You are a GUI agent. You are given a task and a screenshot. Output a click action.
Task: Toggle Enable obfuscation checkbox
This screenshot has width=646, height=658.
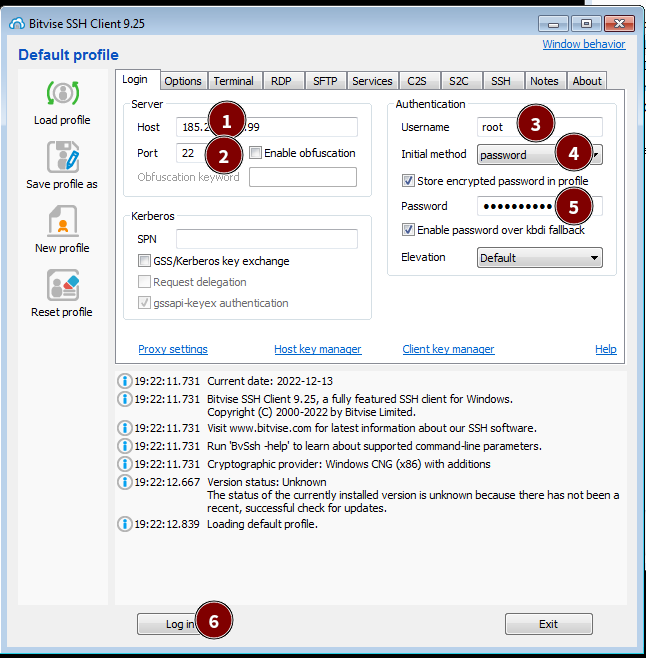pos(255,153)
